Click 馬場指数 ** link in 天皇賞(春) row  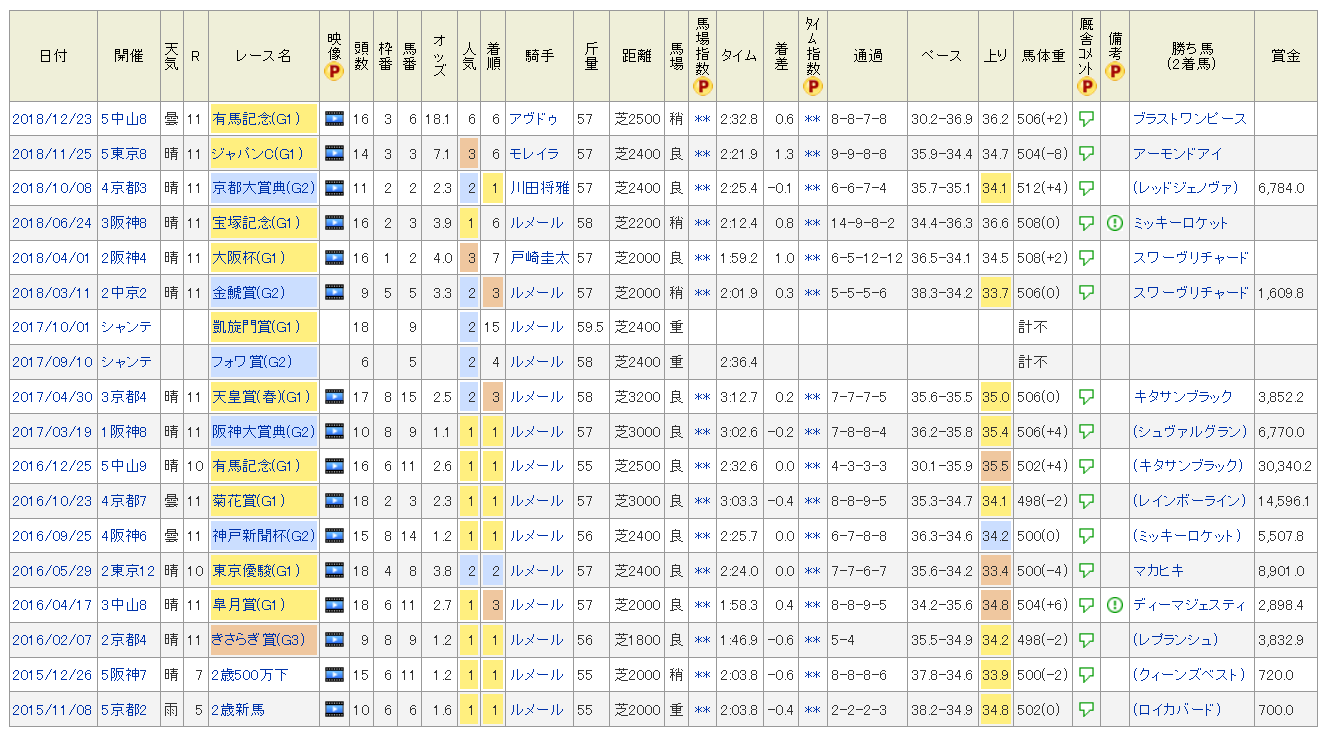[703, 397]
